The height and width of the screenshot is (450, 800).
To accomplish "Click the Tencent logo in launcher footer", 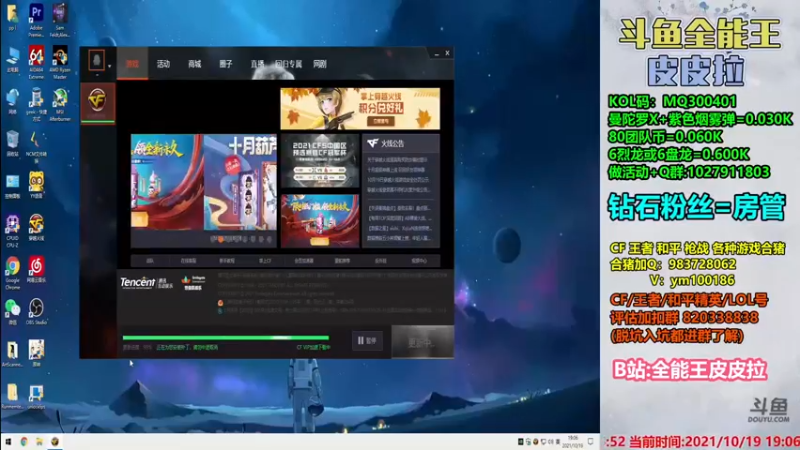I will click(x=138, y=282).
